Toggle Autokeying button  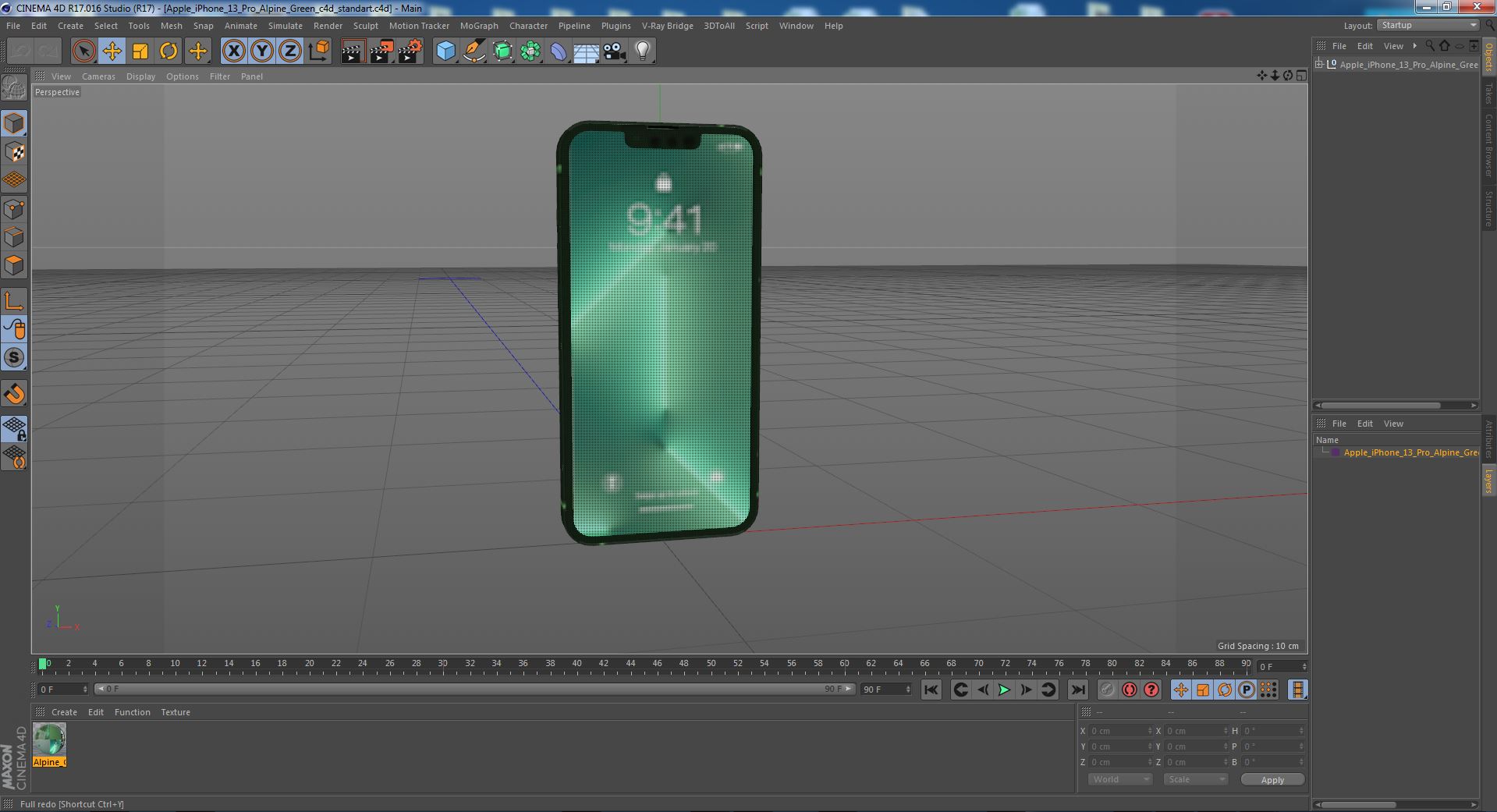click(1129, 690)
